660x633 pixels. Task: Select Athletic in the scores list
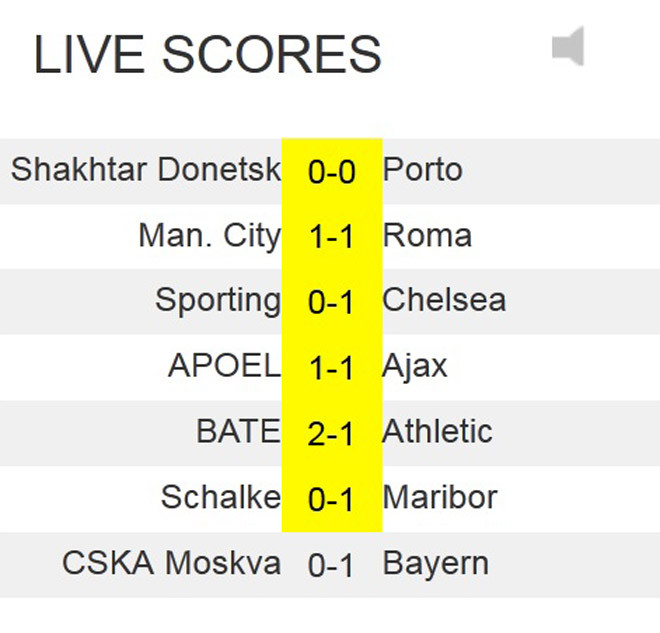click(x=437, y=431)
